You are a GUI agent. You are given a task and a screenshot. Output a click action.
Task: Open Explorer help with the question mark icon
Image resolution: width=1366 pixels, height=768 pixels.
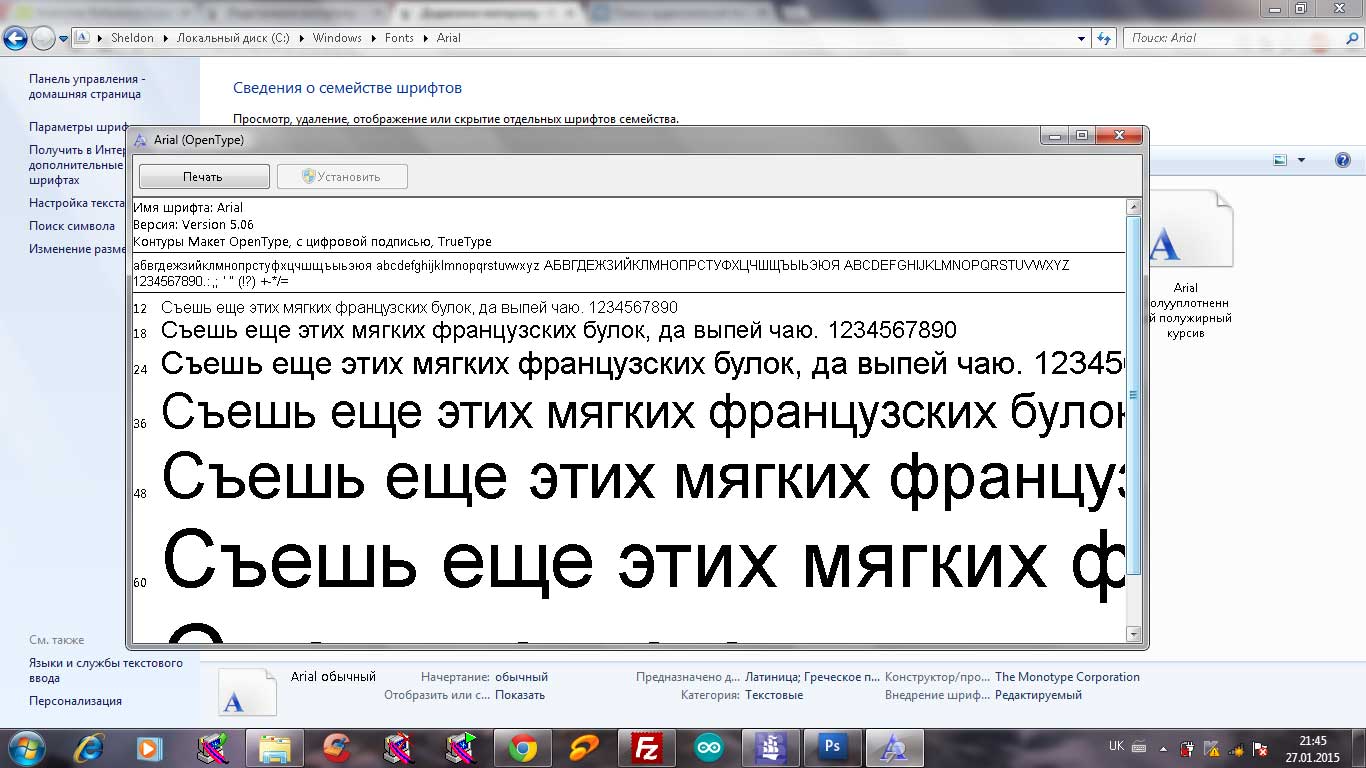tap(1343, 160)
